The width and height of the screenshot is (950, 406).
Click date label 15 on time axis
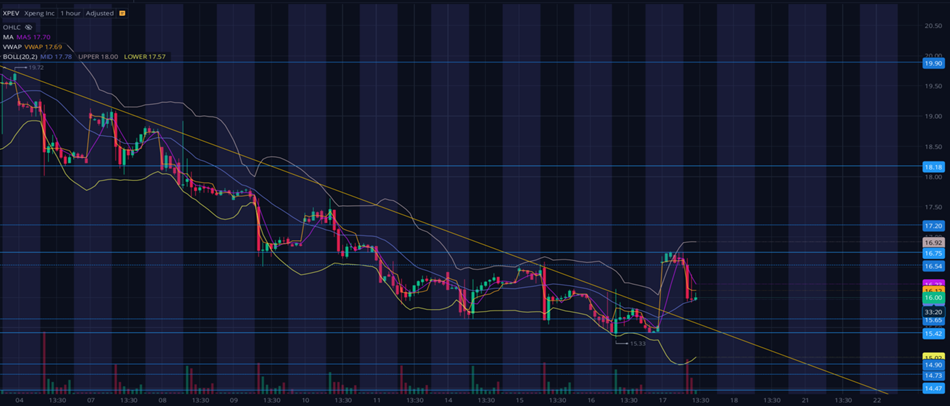click(x=519, y=400)
